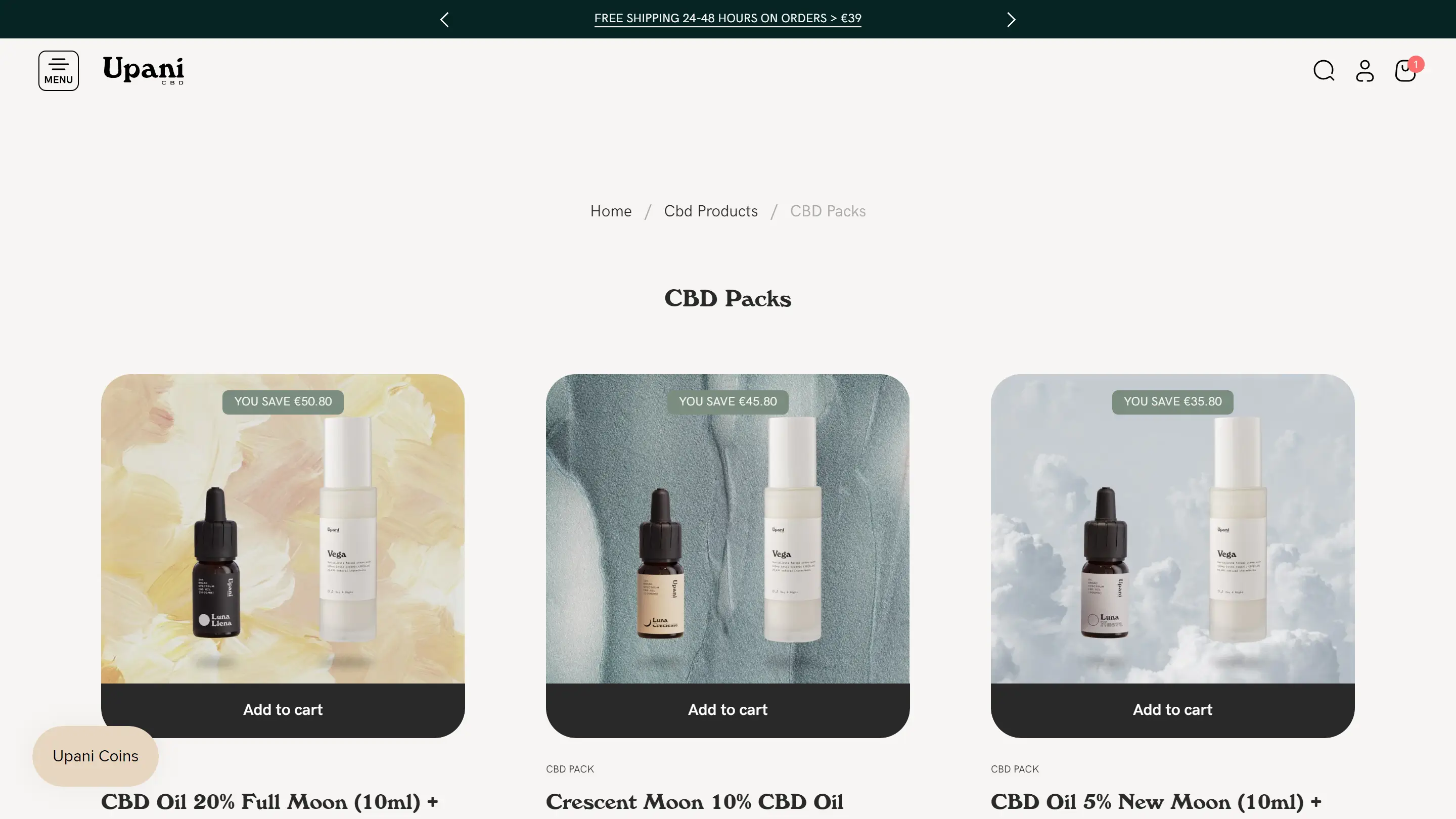
Task: Open the Upani Coins rewards widget
Action: [96, 756]
